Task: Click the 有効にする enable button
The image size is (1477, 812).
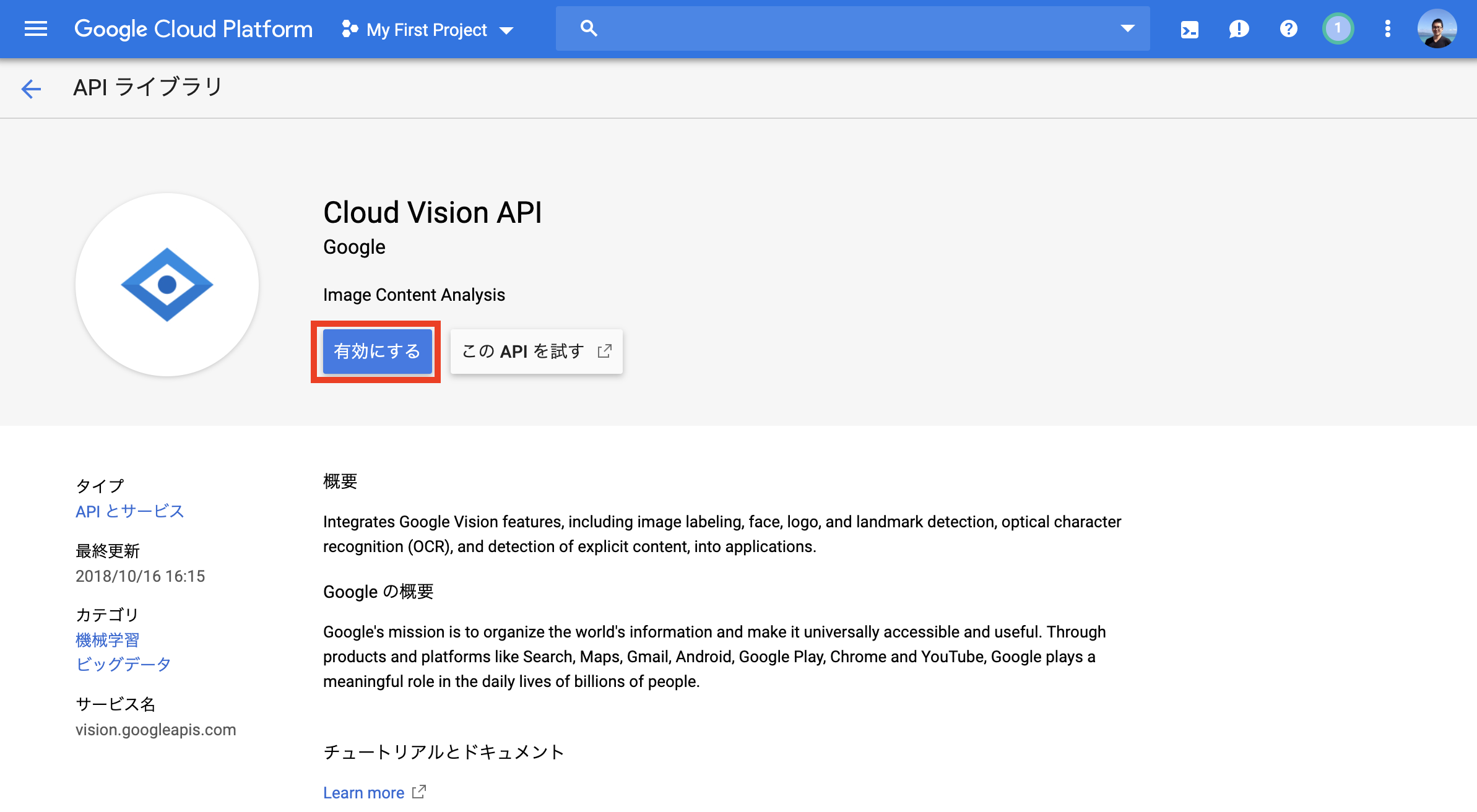Action: pyautogui.click(x=377, y=352)
